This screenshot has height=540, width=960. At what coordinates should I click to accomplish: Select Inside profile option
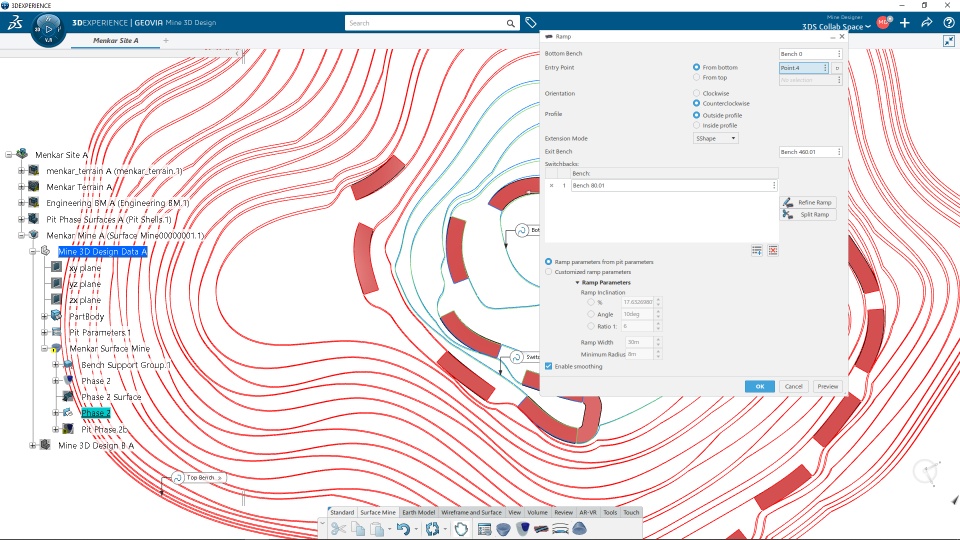[x=696, y=126]
